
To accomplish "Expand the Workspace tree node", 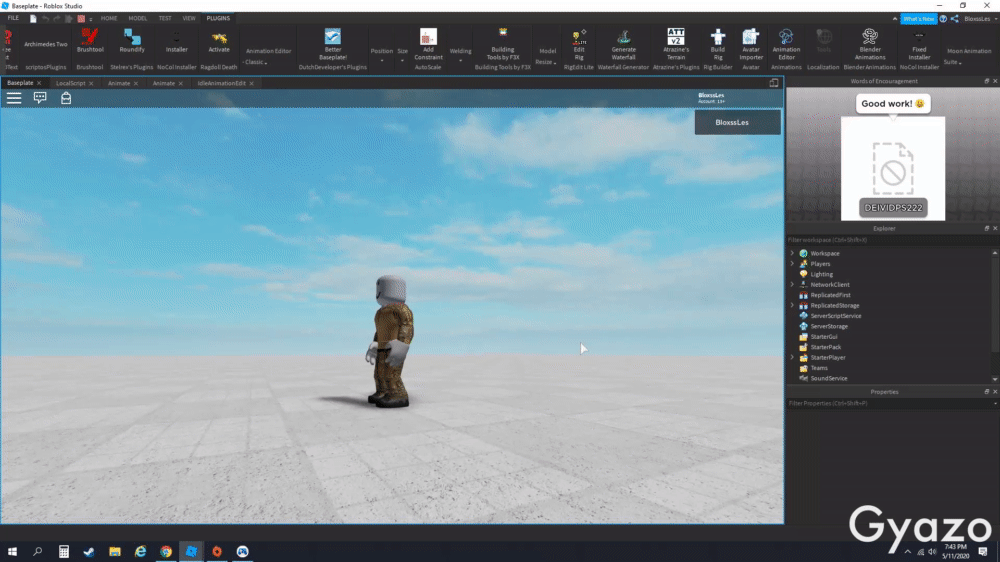I will coord(793,253).
